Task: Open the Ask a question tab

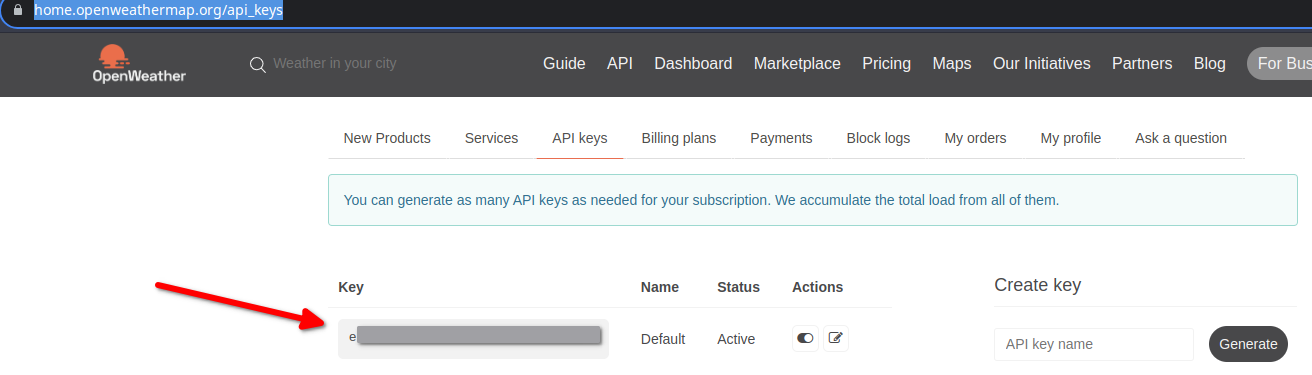Action: (1181, 138)
